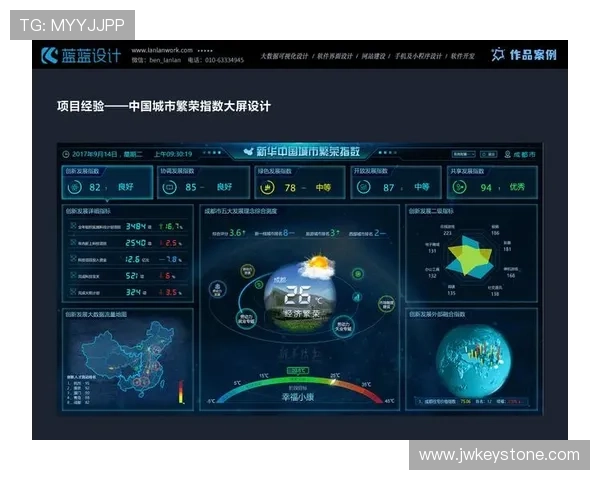Click the outermost left orbit node
This screenshot has height=480, width=600.
click(217, 289)
